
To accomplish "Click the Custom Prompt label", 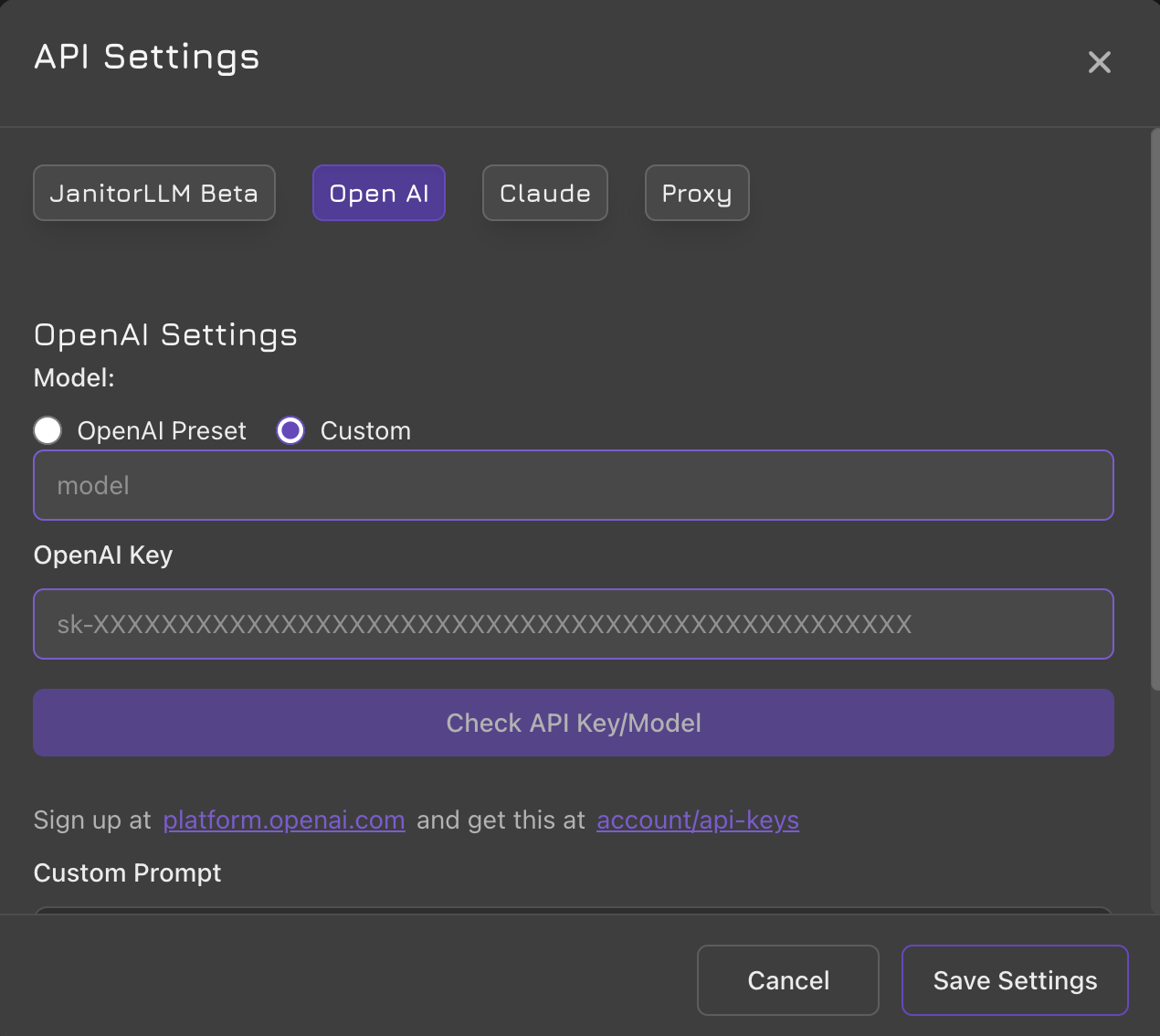I will click(127, 873).
